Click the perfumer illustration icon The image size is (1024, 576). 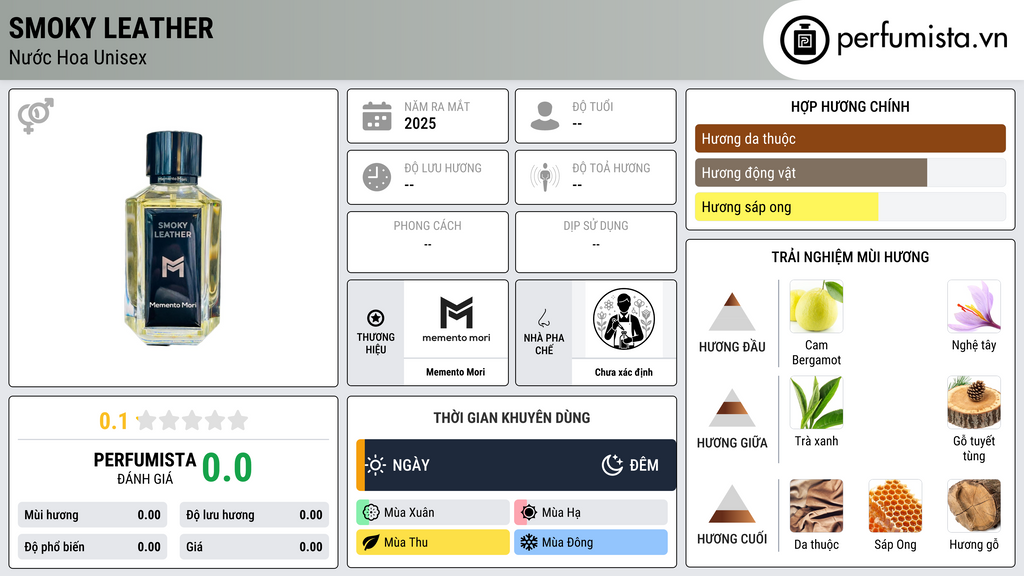pos(624,319)
